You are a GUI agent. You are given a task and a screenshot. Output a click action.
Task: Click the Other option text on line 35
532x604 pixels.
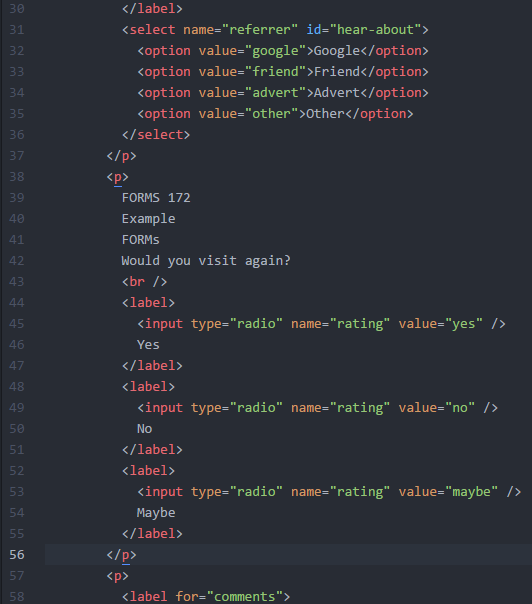coord(325,114)
